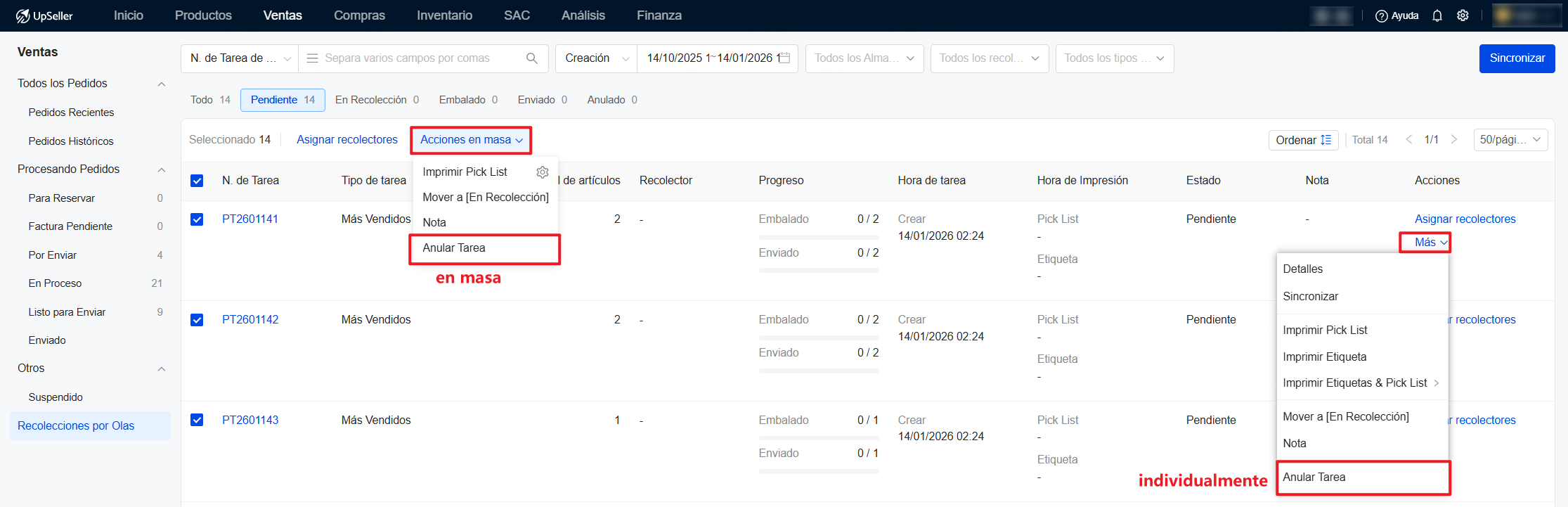The width and height of the screenshot is (1568, 507).
Task: Open the Acciones en masa dropdown
Action: click(x=471, y=140)
